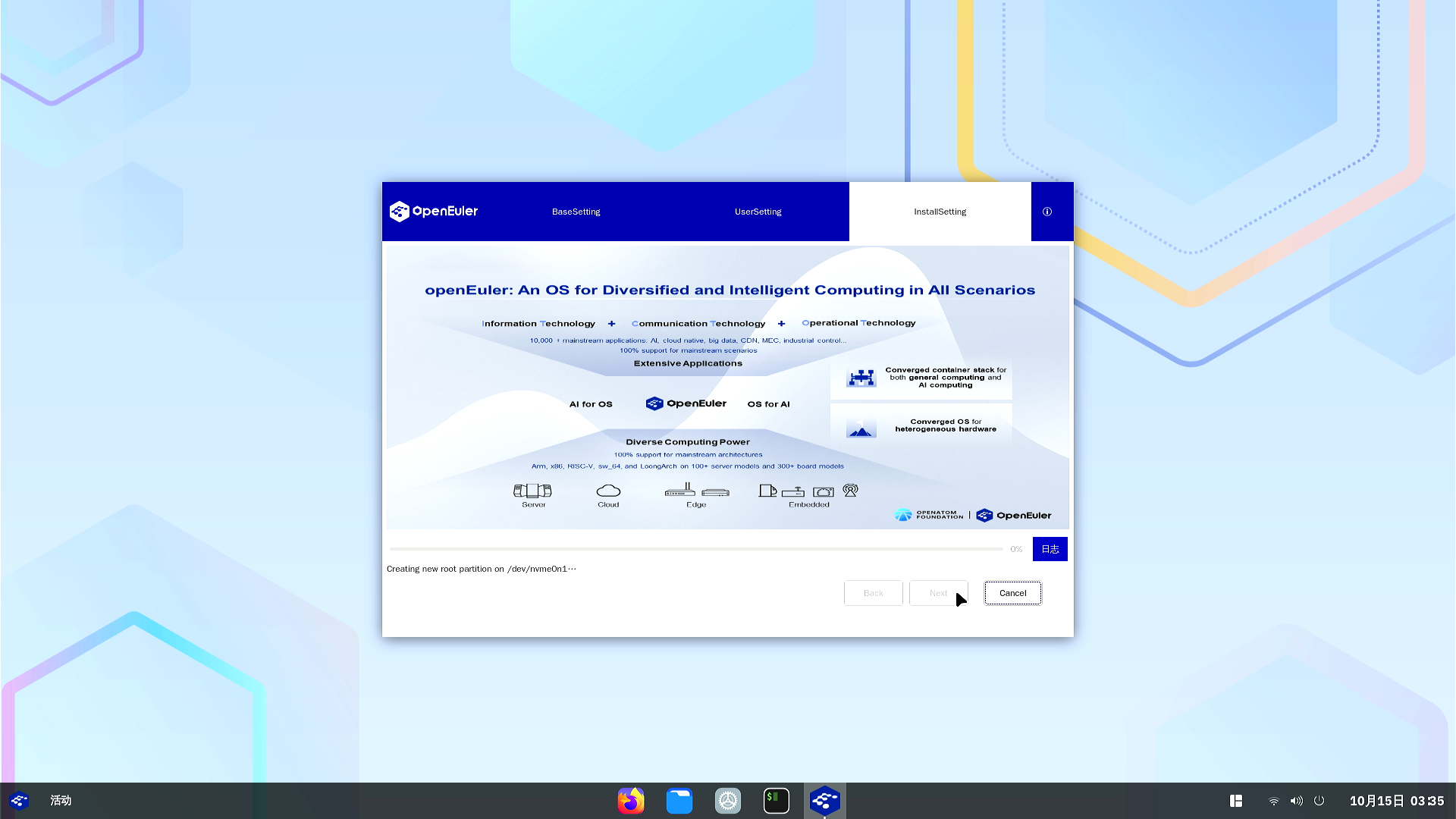Click the info icon in installer header
The image size is (1456, 819).
pyautogui.click(x=1046, y=212)
